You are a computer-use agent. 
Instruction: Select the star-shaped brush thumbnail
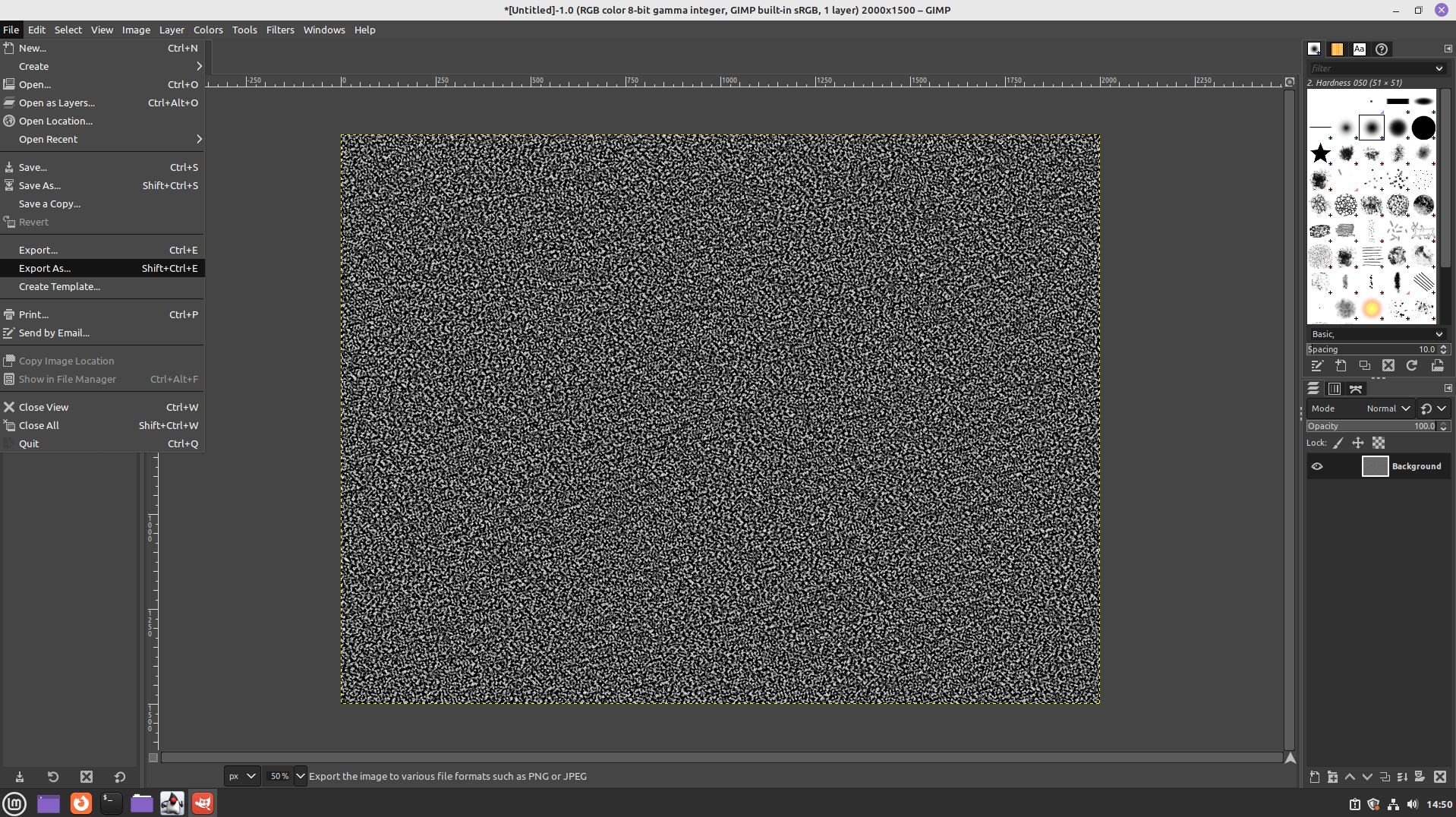[1320, 153]
